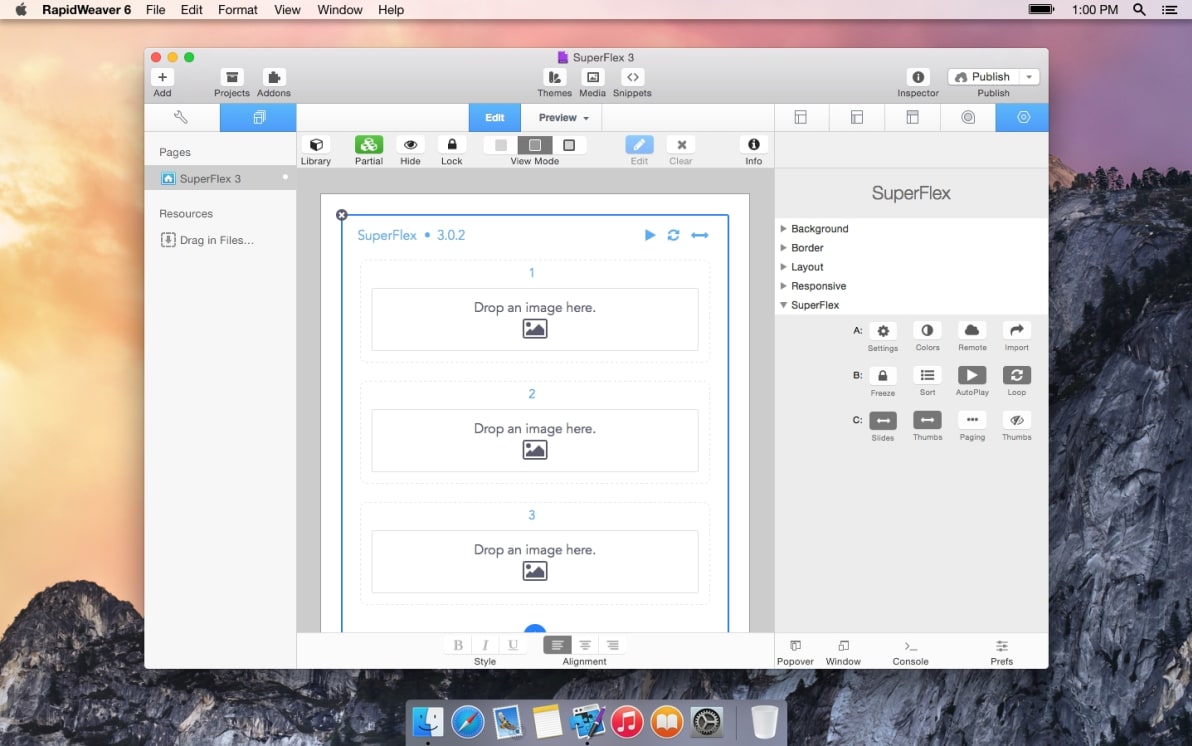Click the first image drop zone
Screen dimensions: 1192x746
tap(534, 319)
